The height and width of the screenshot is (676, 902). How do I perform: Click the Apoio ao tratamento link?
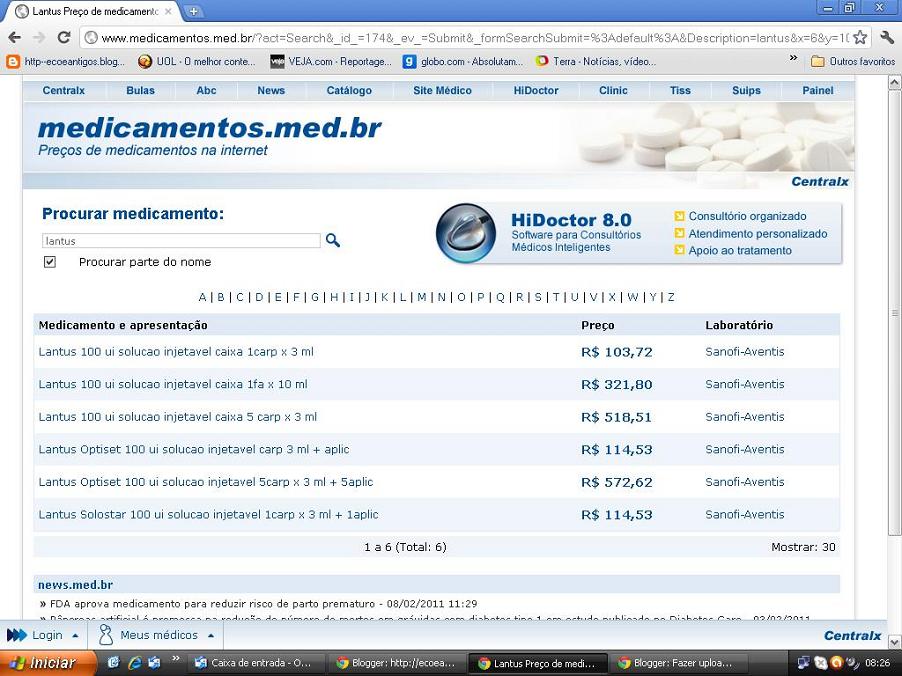740,250
